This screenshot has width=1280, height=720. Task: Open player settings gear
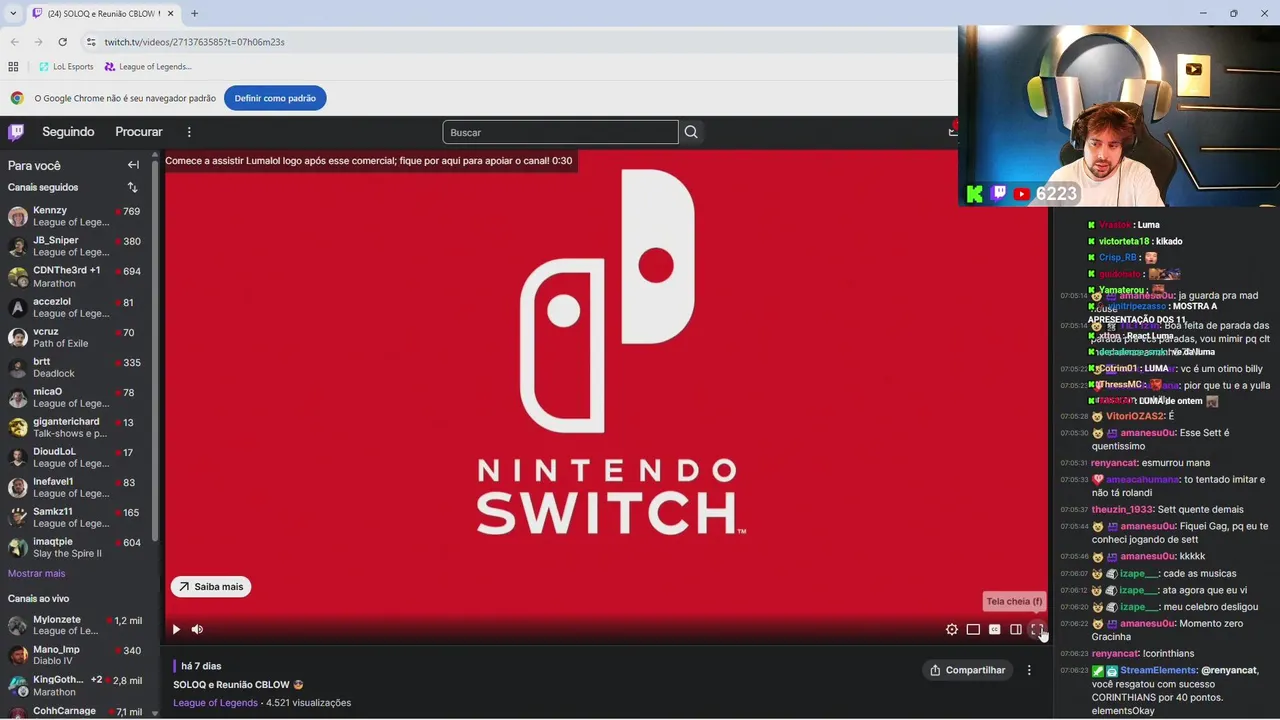point(952,629)
